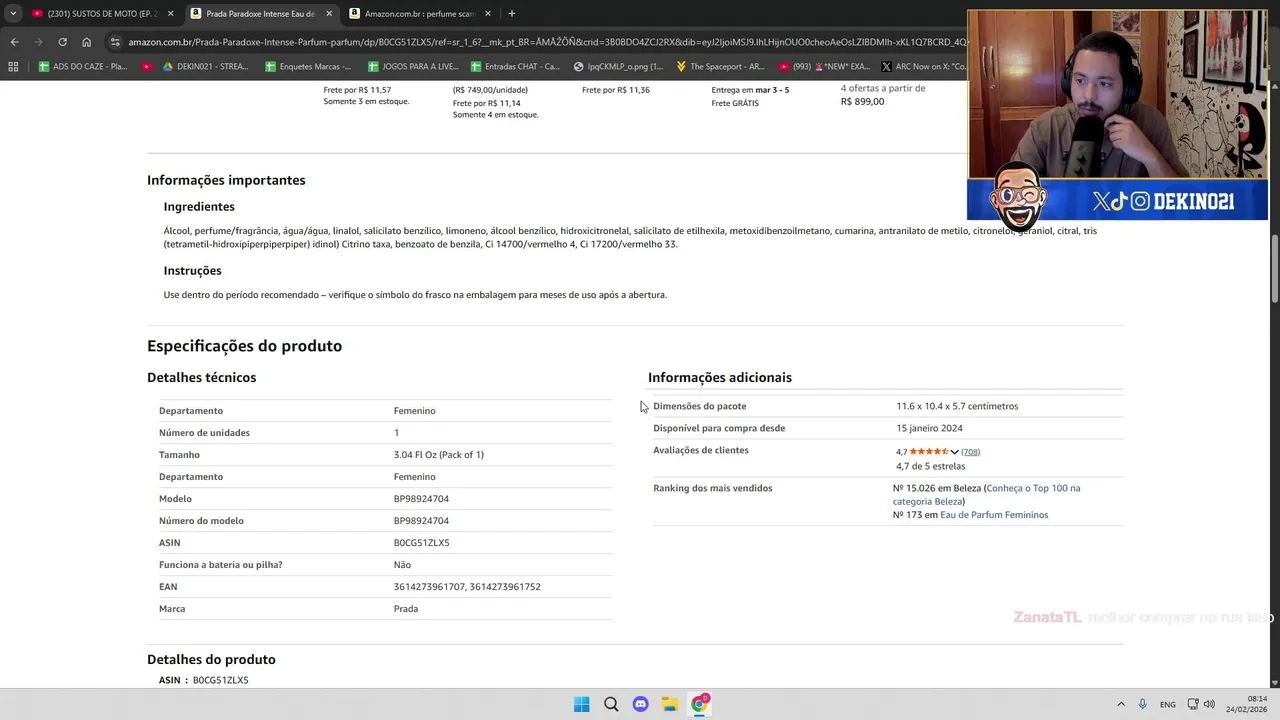
Task: Click the Tamanho value 3.04 Fl Oz
Action: [438, 455]
